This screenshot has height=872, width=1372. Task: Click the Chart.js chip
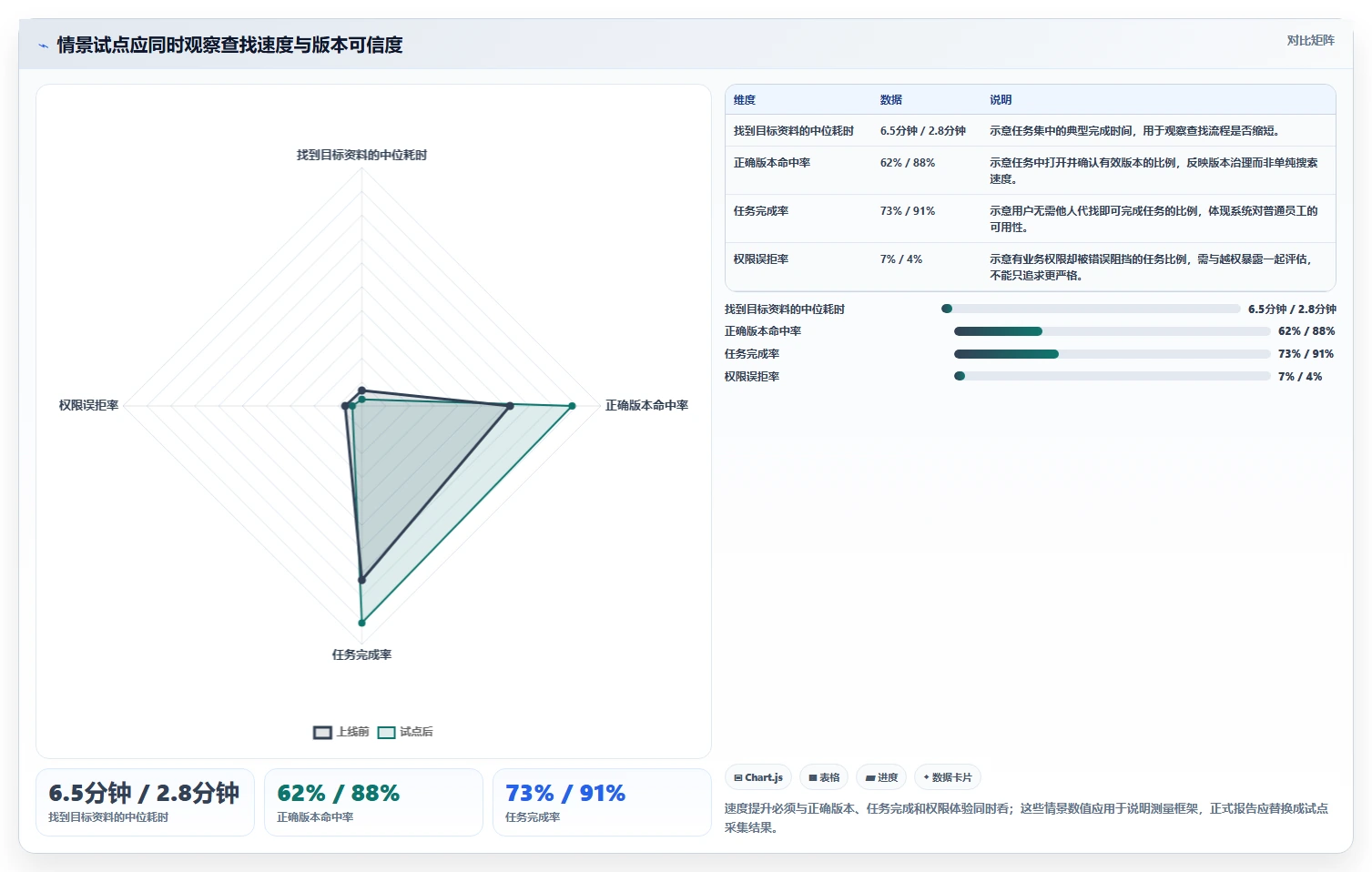click(x=758, y=777)
